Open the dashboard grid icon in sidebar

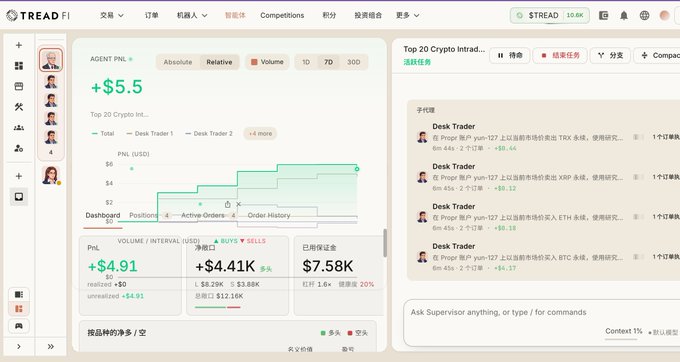click(19, 65)
